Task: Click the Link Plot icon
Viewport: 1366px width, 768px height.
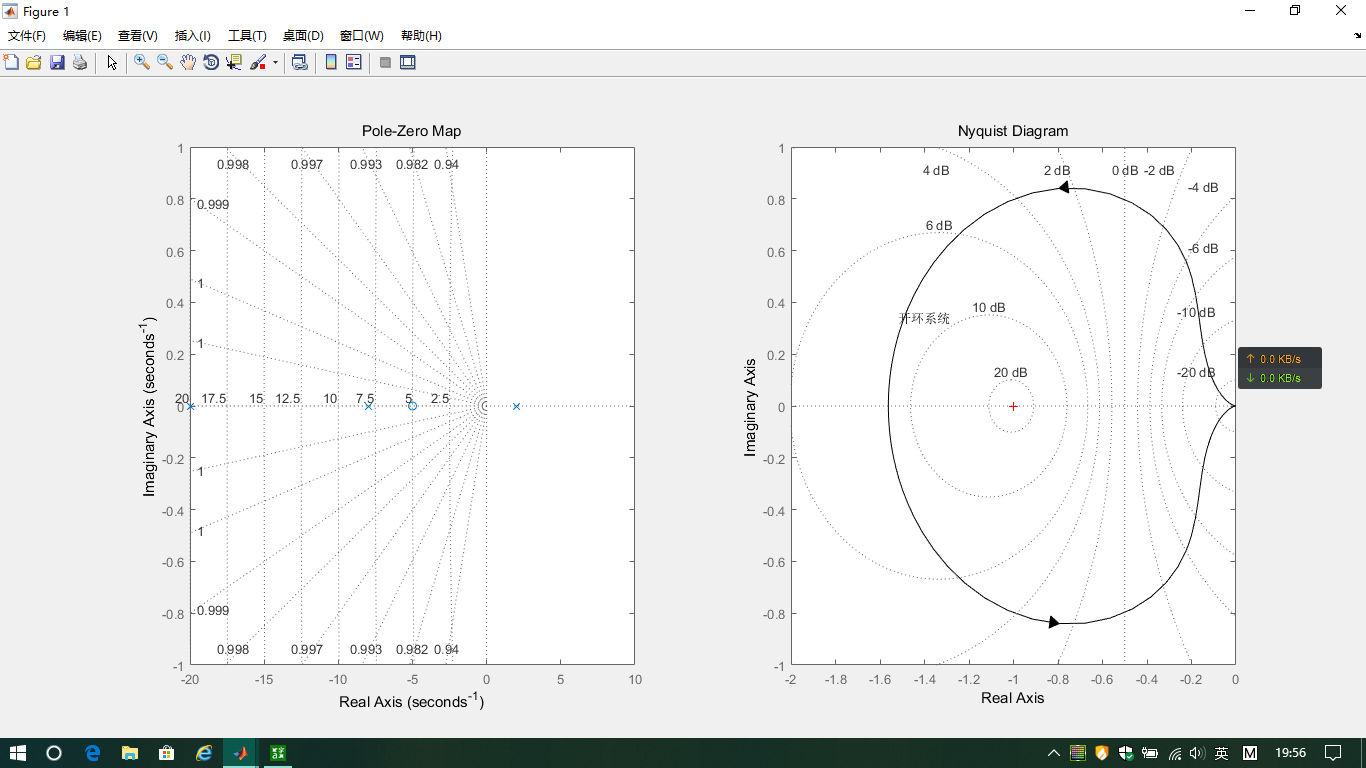Action: (299, 62)
